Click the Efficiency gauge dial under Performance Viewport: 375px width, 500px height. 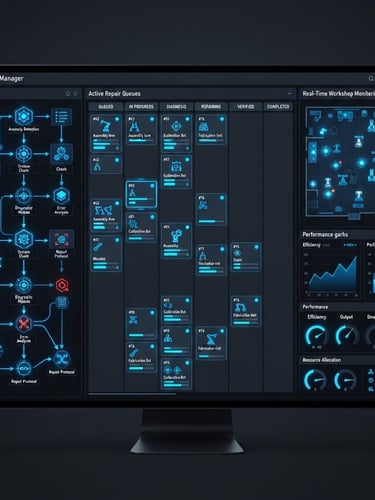(316, 335)
